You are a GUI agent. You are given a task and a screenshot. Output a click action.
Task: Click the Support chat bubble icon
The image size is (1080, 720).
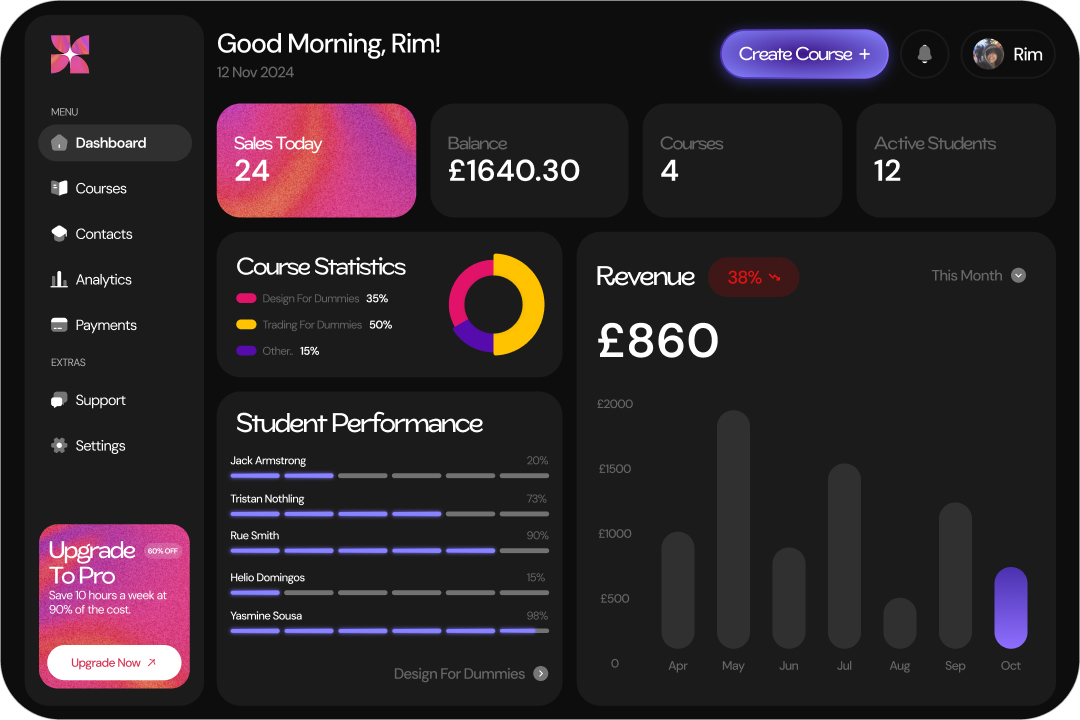click(x=59, y=400)
